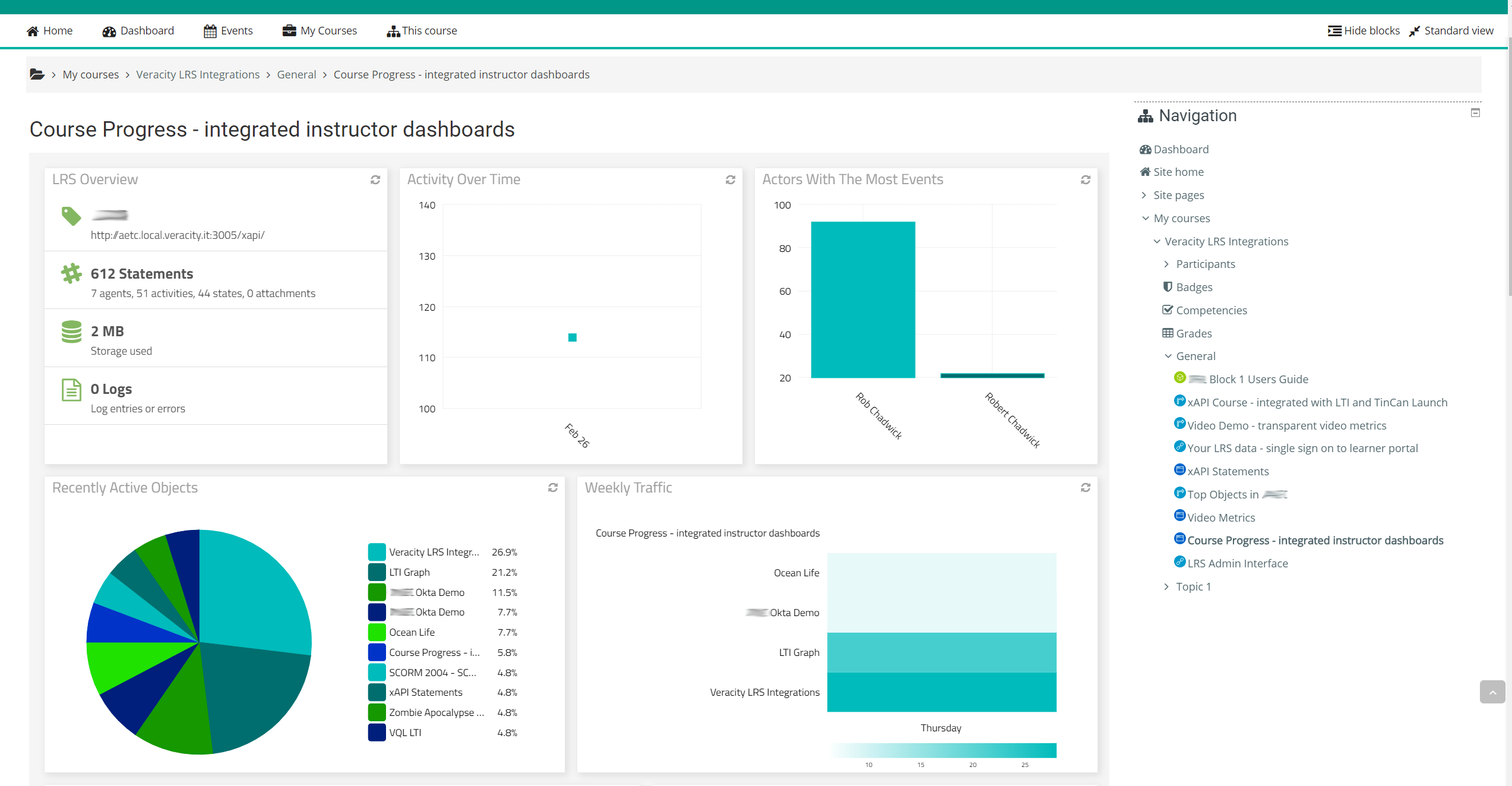The width and height of the screenshot is (1512, 786).
Task: Refresh the Actors With The Most Events panel
Action: pyautogui.click(x=1086, y=179)
